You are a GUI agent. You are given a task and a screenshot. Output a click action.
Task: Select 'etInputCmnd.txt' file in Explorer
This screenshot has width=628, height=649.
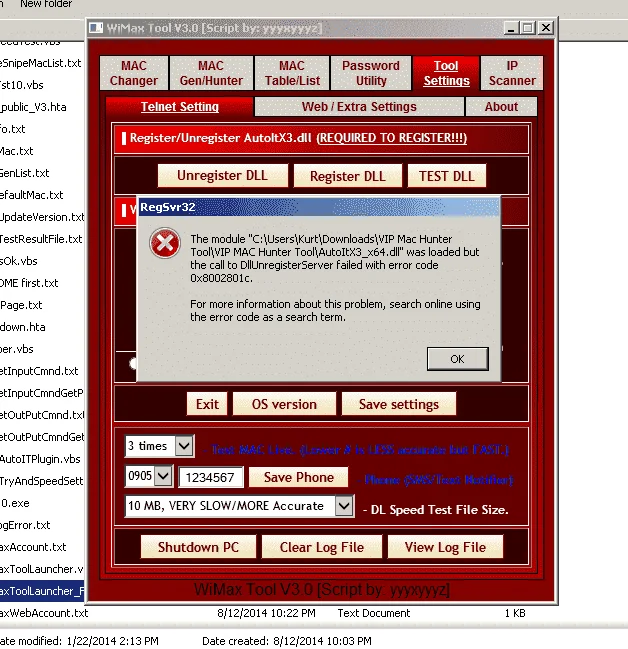tap(39, 371)
